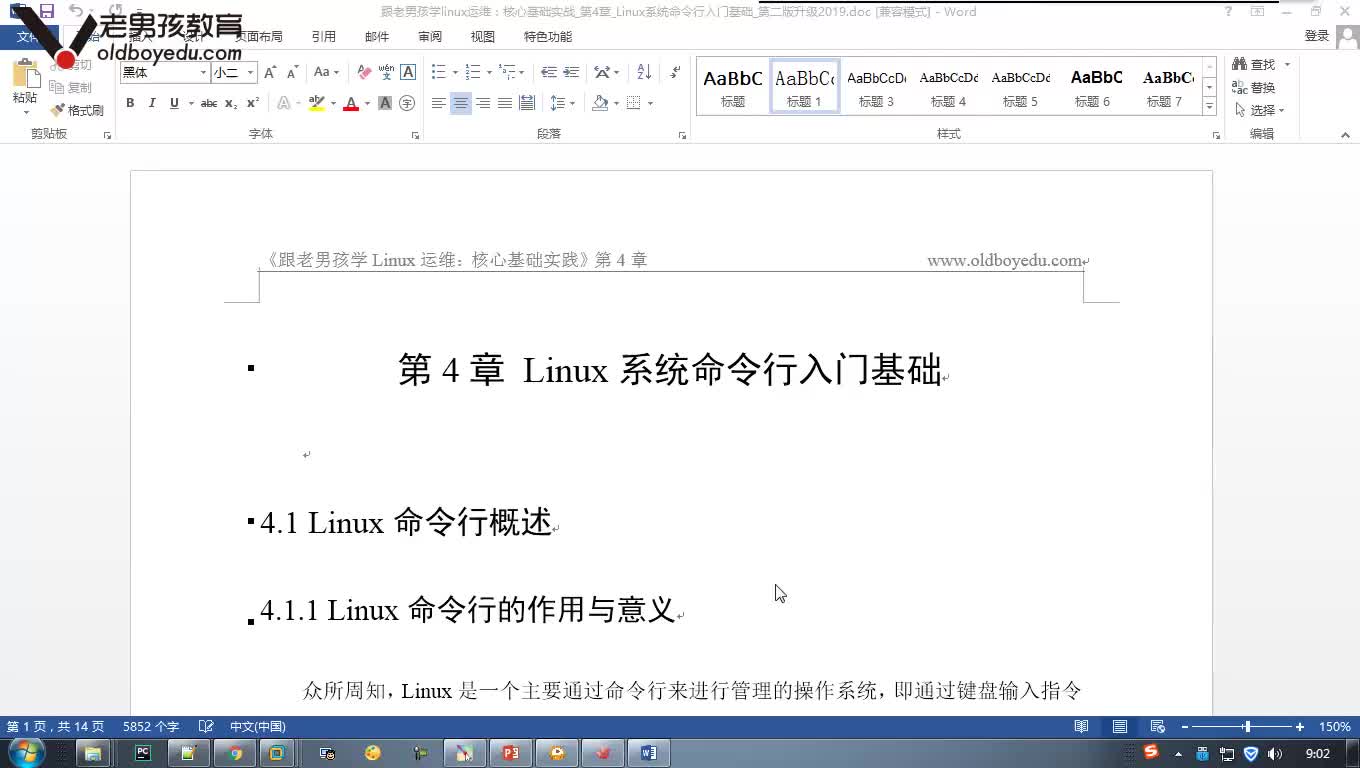Click the Windows Start button

[26, 752]
